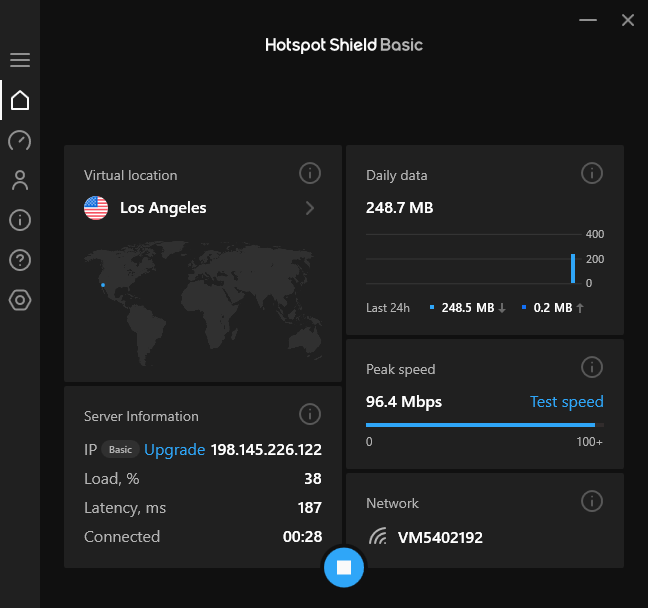Open the hamburger menu in sidebar
Viewport: 648px width, 608px height.
click(20, 60)
